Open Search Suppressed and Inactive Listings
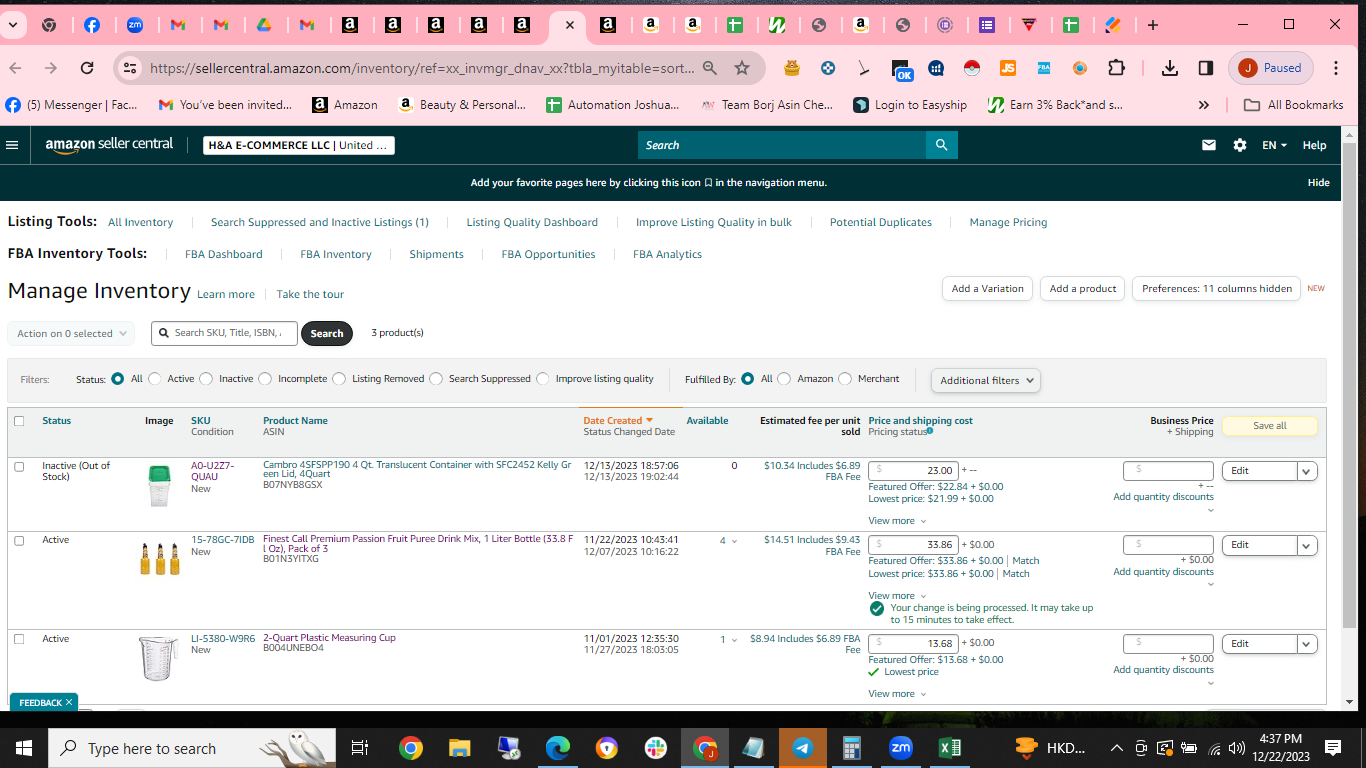Screen dimensions: 1366x768 point(320,222)
